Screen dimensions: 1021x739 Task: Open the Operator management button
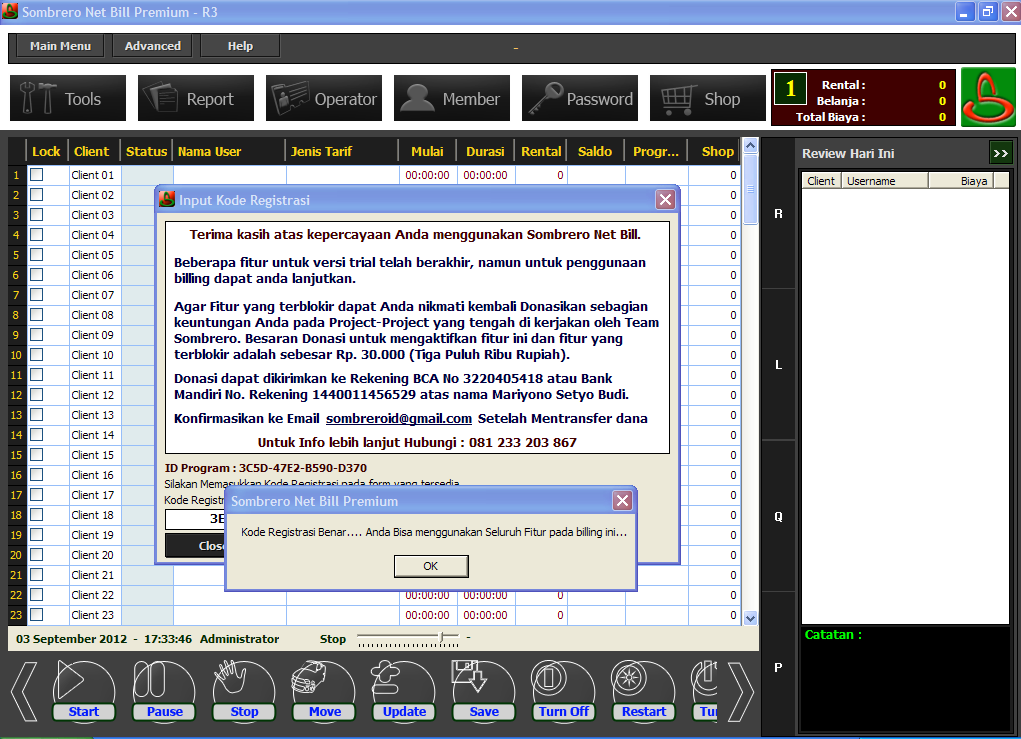pos(324,98)
